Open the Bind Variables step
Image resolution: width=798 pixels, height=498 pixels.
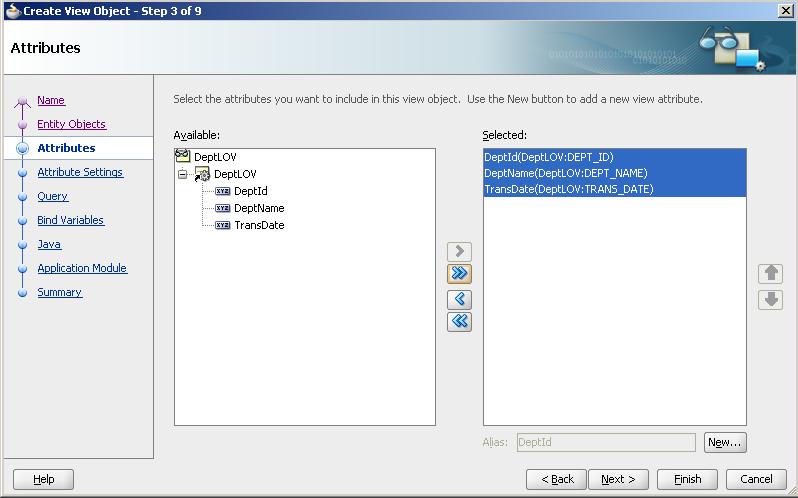click(x=70, y=220)
